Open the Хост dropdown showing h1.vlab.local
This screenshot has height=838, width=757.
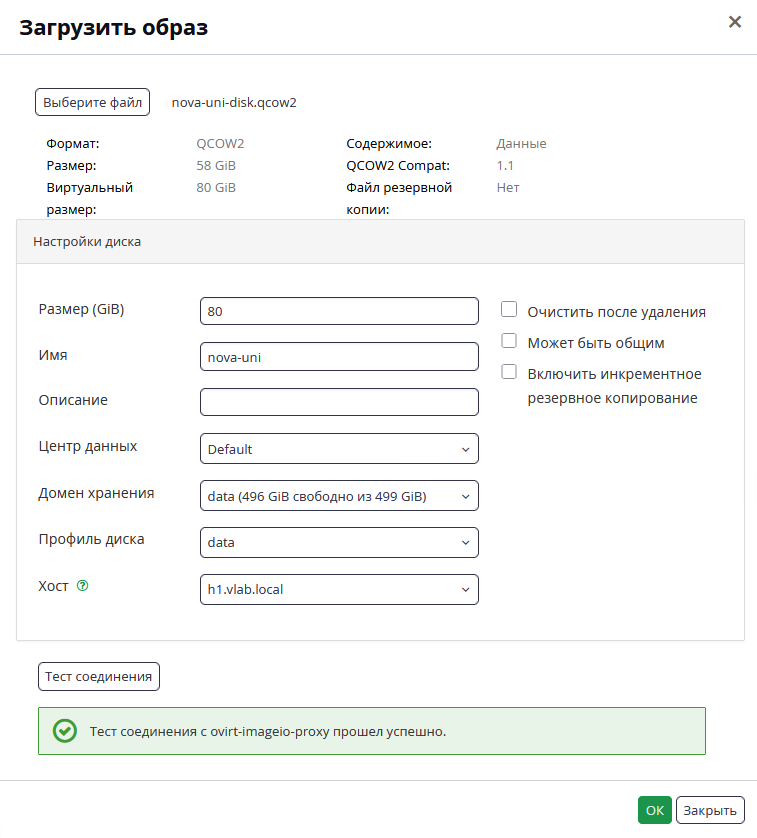339,589
